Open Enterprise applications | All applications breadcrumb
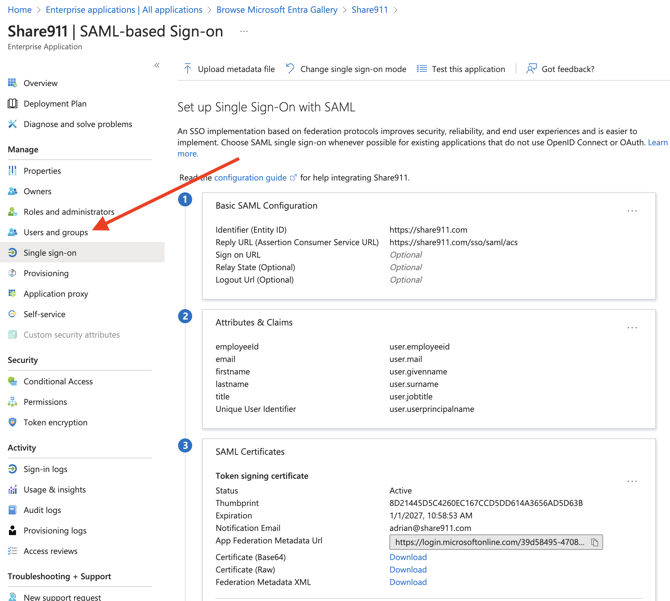Screen dimensions: 670x601 (x=124, y=9)
